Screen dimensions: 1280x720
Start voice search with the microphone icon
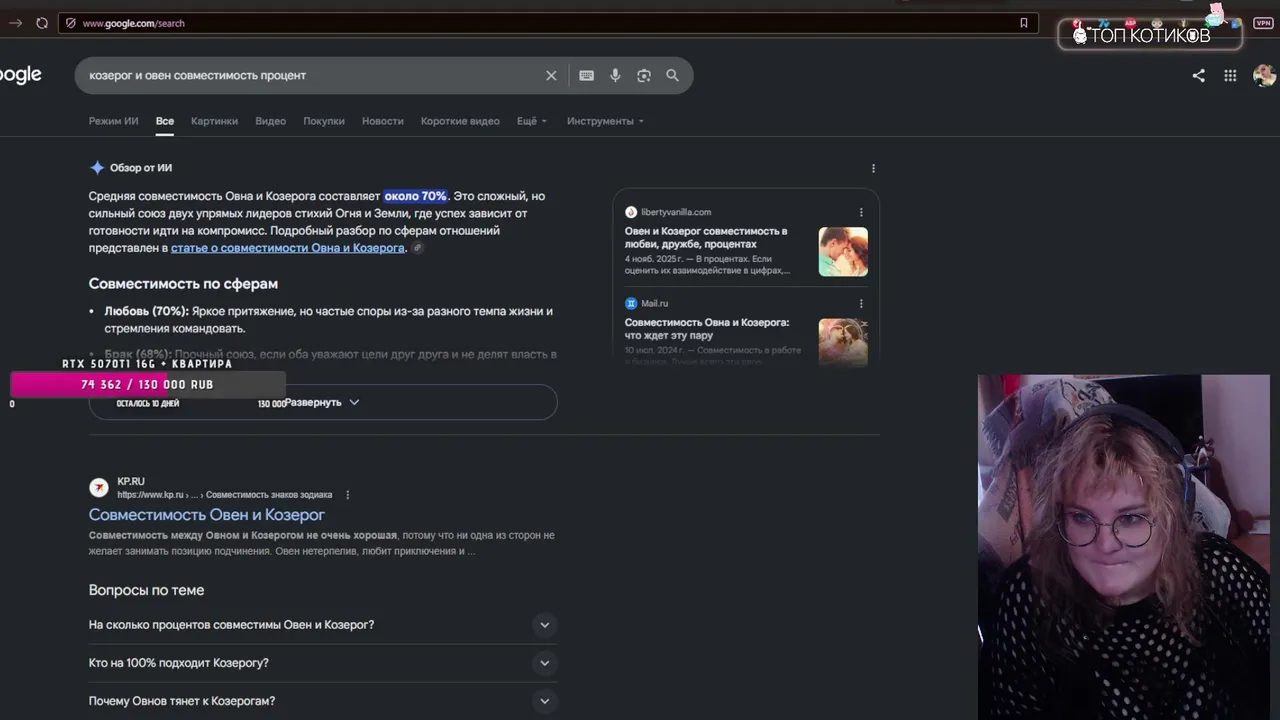[615, 75]
